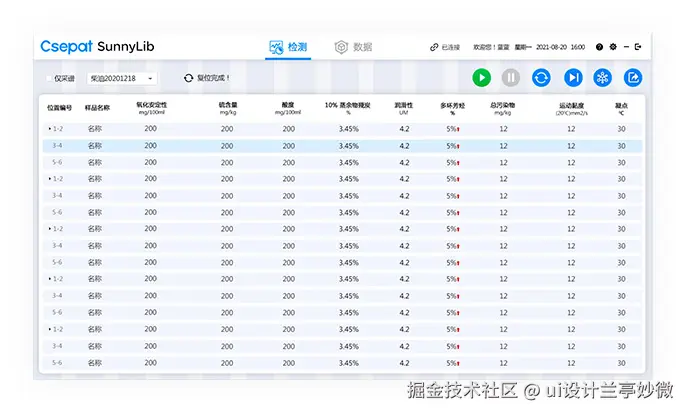Click the 位置编号 column header
The image size is (686, 413).
pos(60,108)
